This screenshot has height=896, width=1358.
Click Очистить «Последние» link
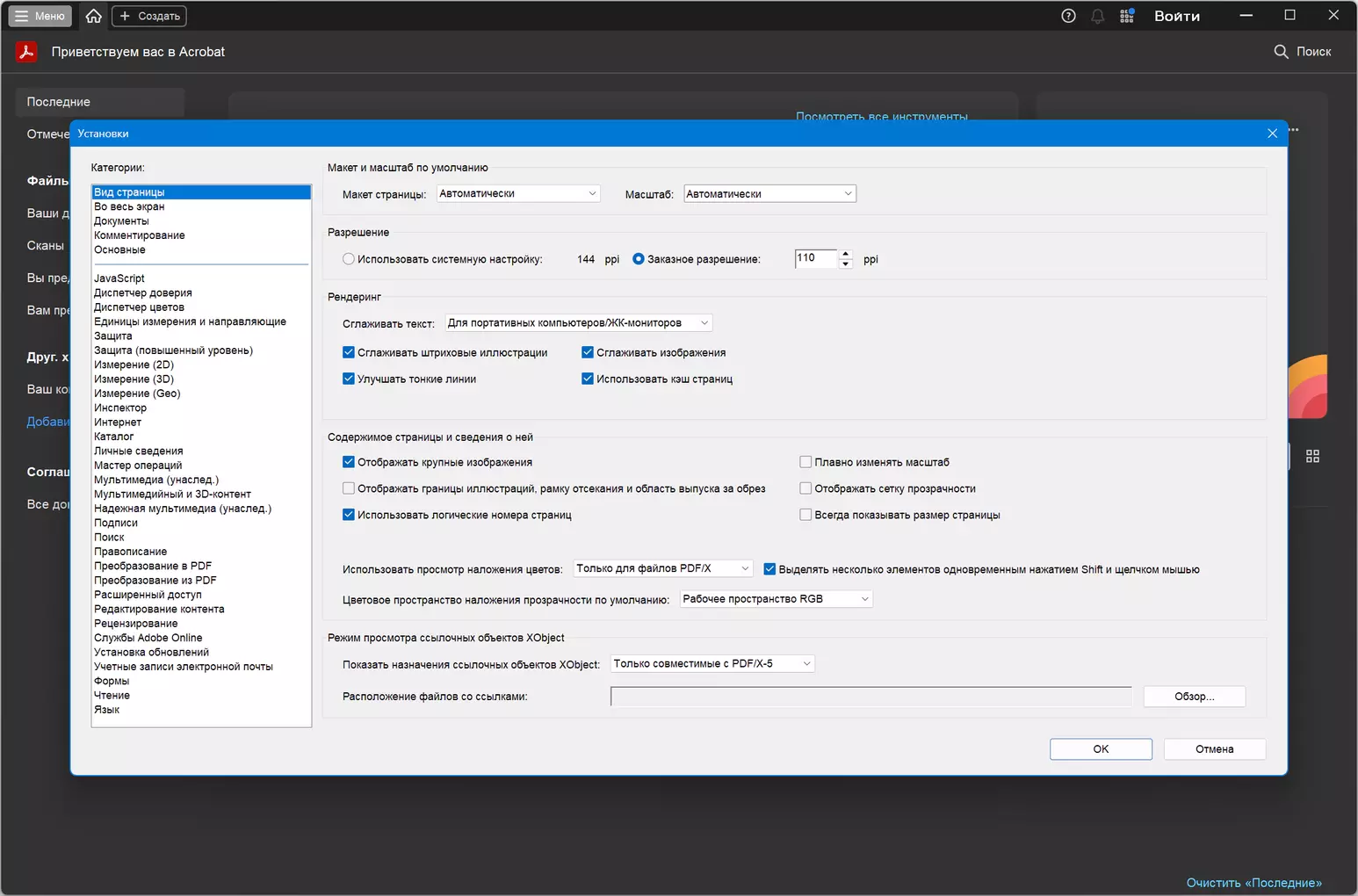[x=1254, y=883]
